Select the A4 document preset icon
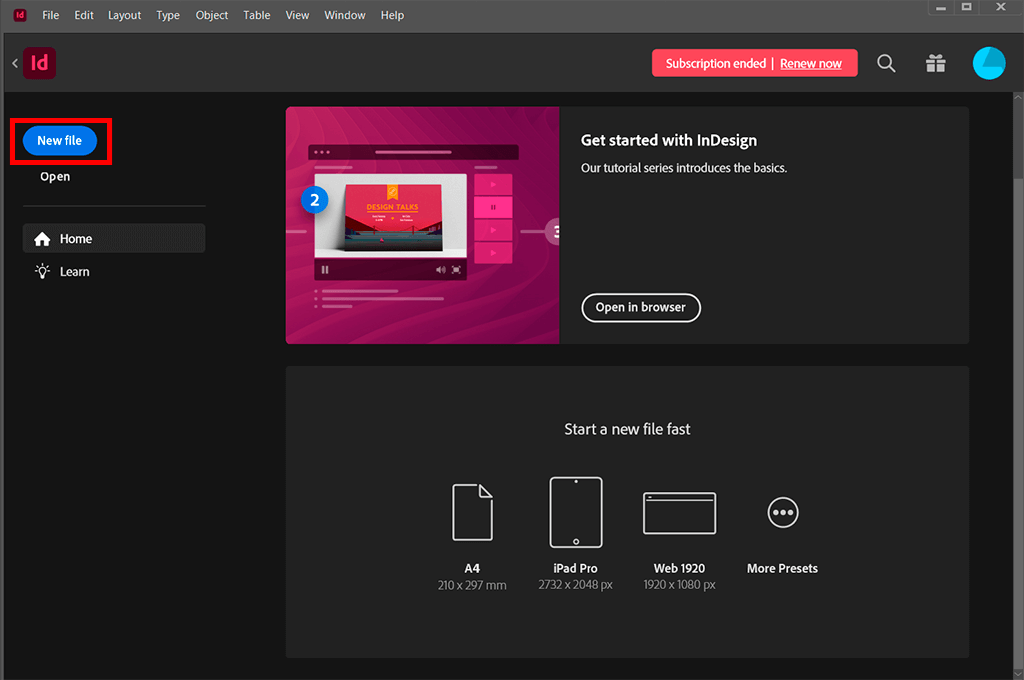This screenshot has height=680, width=1024. click(x=472, y=512)
